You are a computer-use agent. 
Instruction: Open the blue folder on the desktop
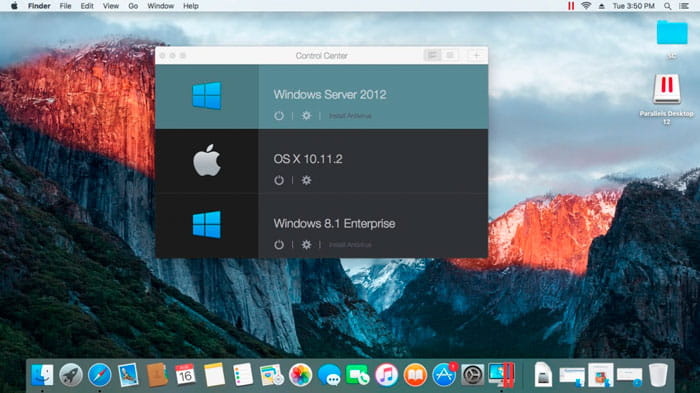tap(672, 33)
